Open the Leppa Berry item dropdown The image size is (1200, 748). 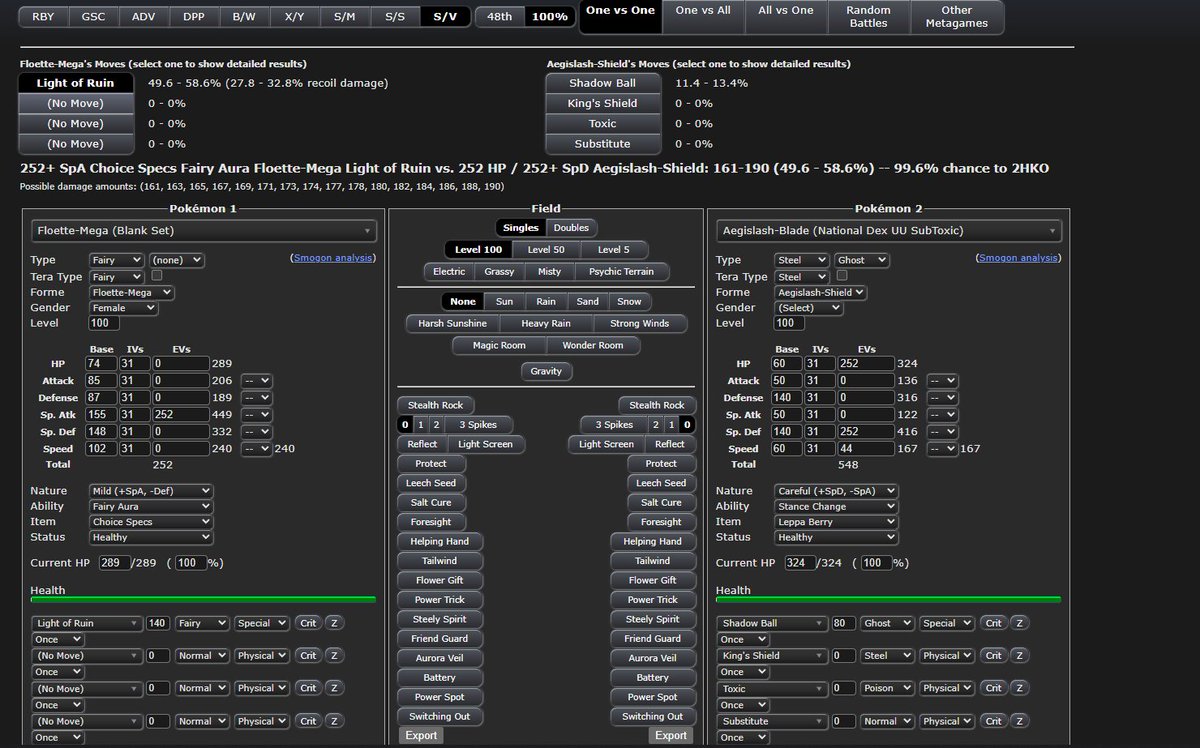(836, 522)
